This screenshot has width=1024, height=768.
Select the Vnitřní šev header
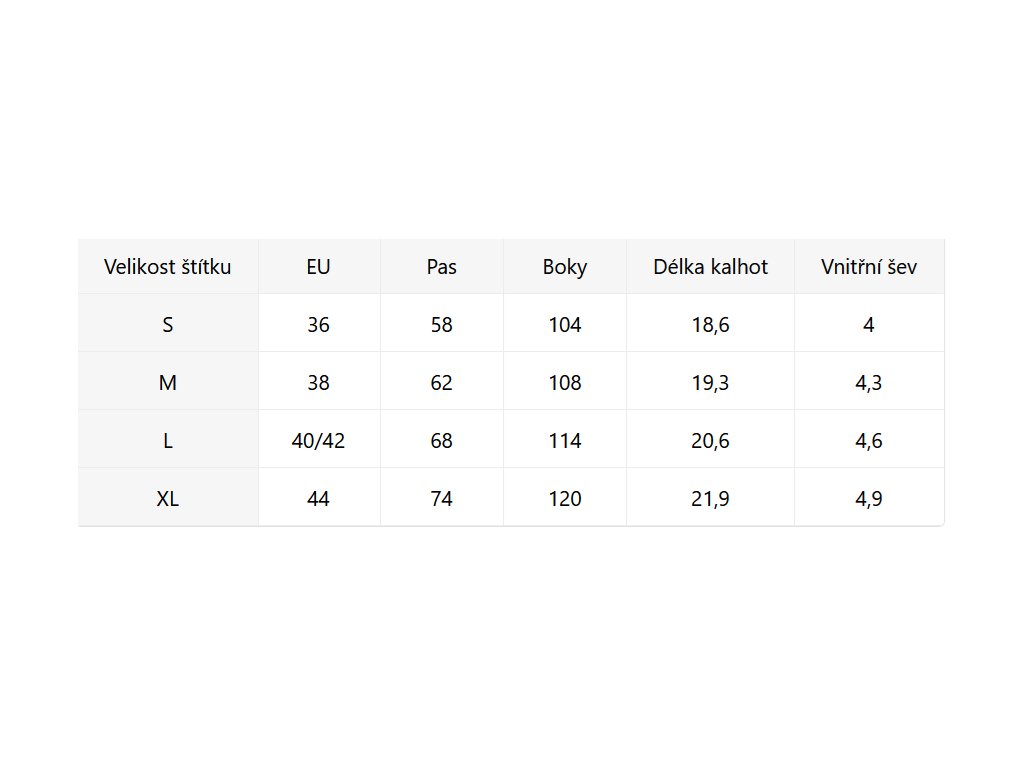pos(868,267)
